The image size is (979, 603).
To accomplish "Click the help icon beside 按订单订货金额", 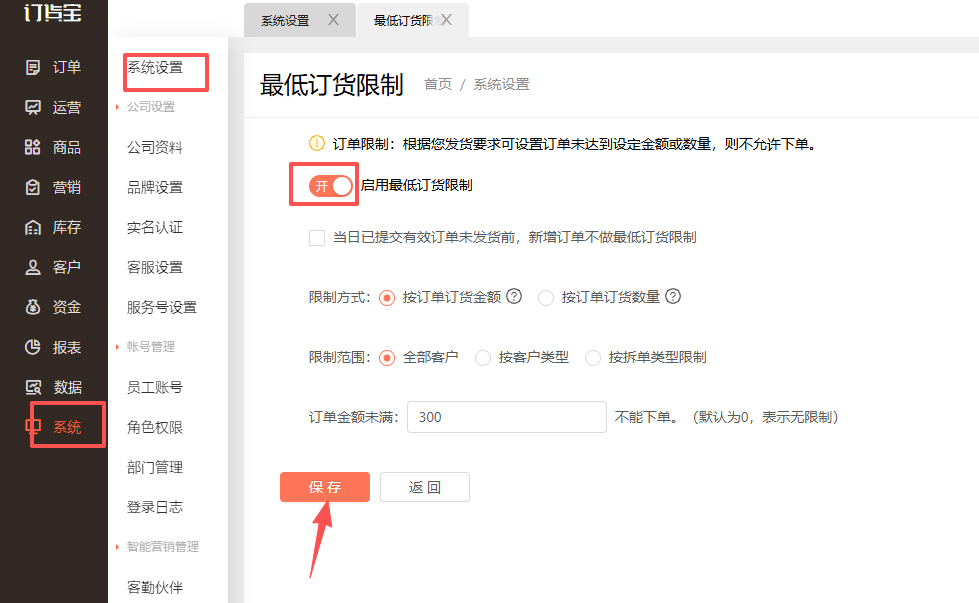I will 514,297.
